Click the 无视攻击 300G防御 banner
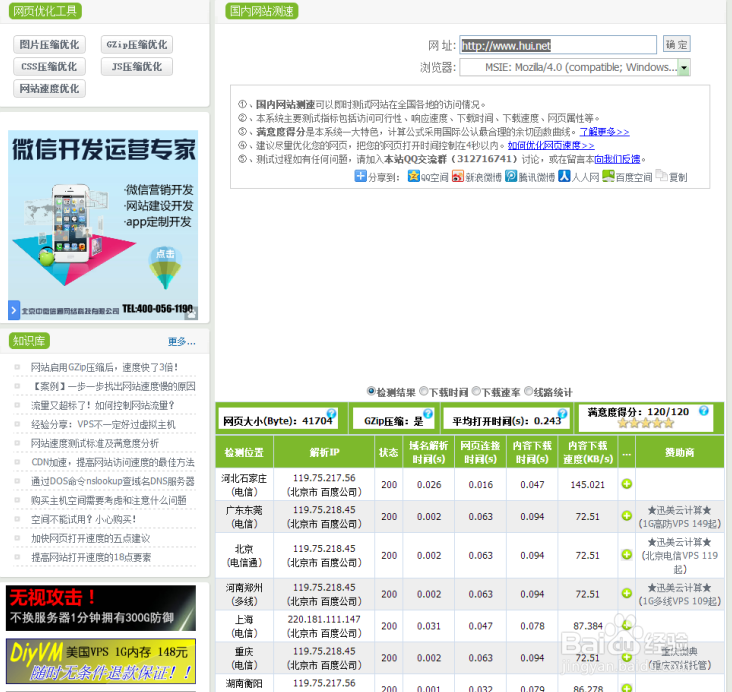732x692 pixels. pyautogui.click(x=101, y=608)
